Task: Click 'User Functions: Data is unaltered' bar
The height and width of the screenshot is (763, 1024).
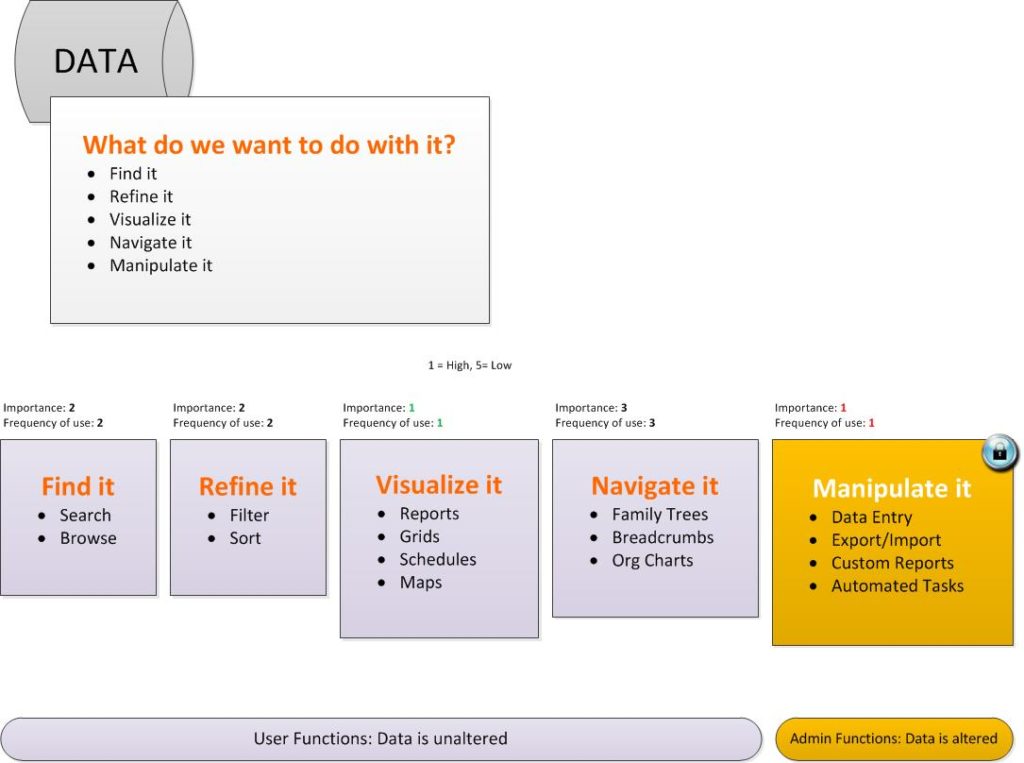Action: point(381,739)
